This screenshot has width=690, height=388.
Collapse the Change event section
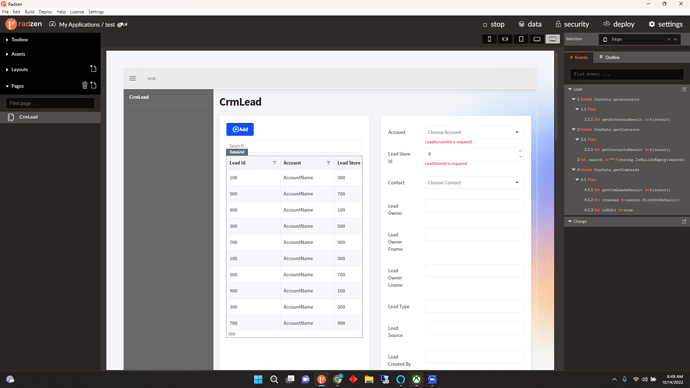570,222
